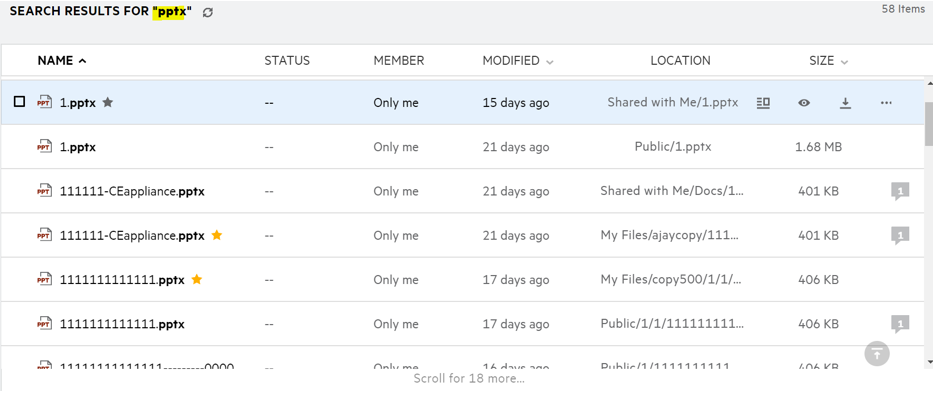Expand the Size column sort chevron
The width and height of the screenshot is (937, 394).
pyautogui.click(x=844, y=62)
